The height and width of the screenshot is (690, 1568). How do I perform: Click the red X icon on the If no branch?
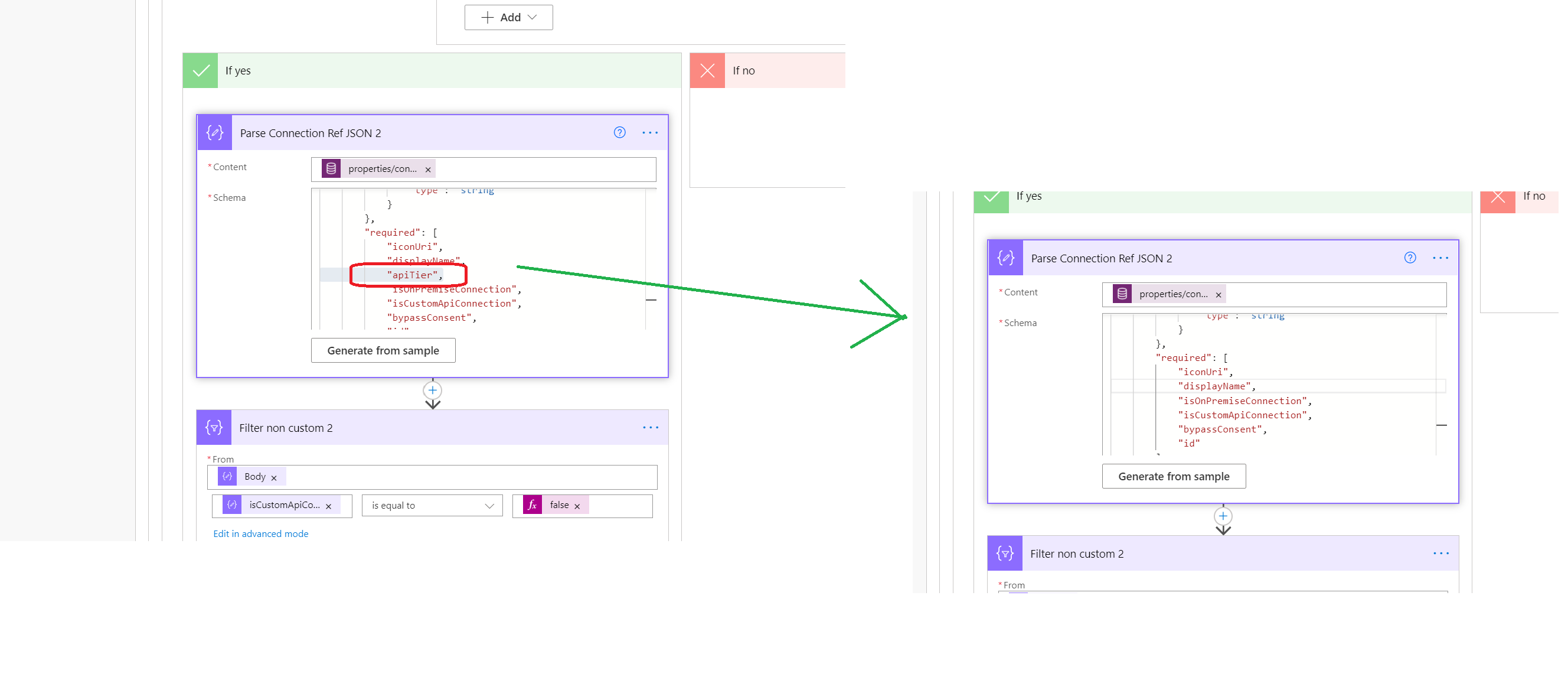[x=707, y=70]
